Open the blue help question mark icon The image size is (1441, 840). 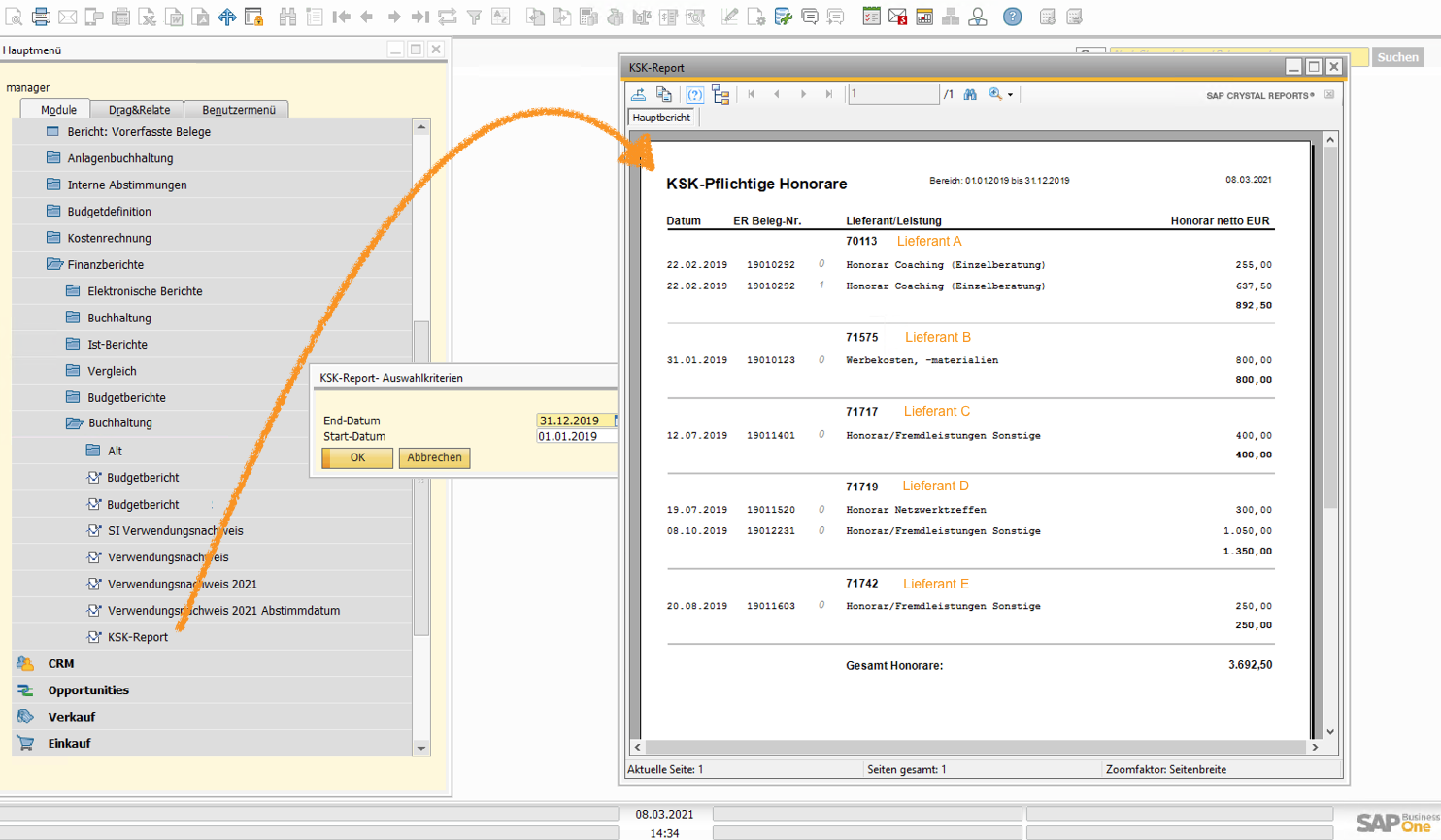point(1012,17)
